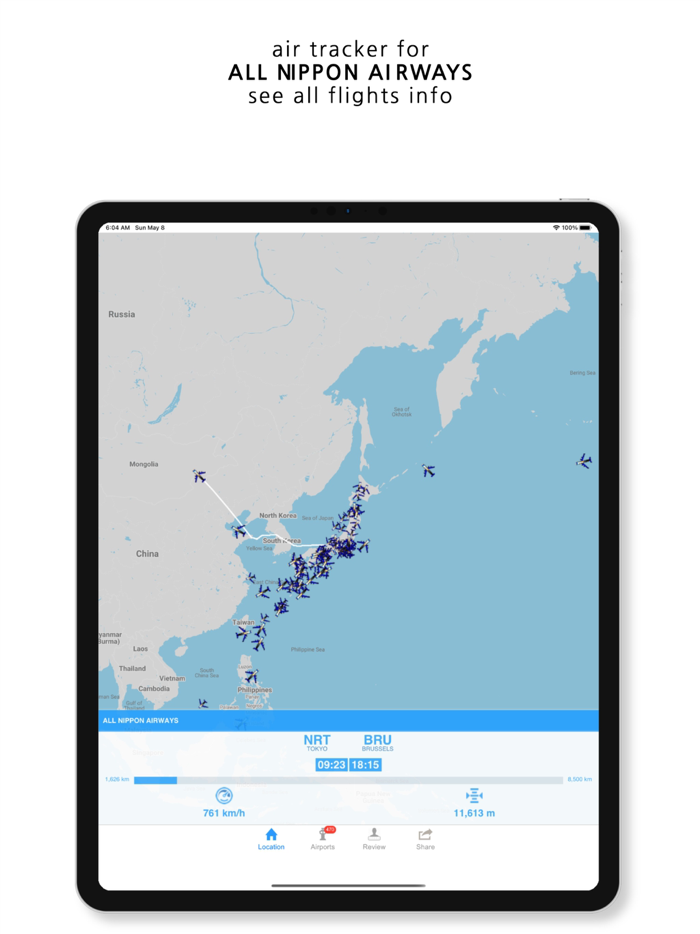Tap the airplane near the Gulf of Thailand
700x934 pixels.
tap(203, 704)
